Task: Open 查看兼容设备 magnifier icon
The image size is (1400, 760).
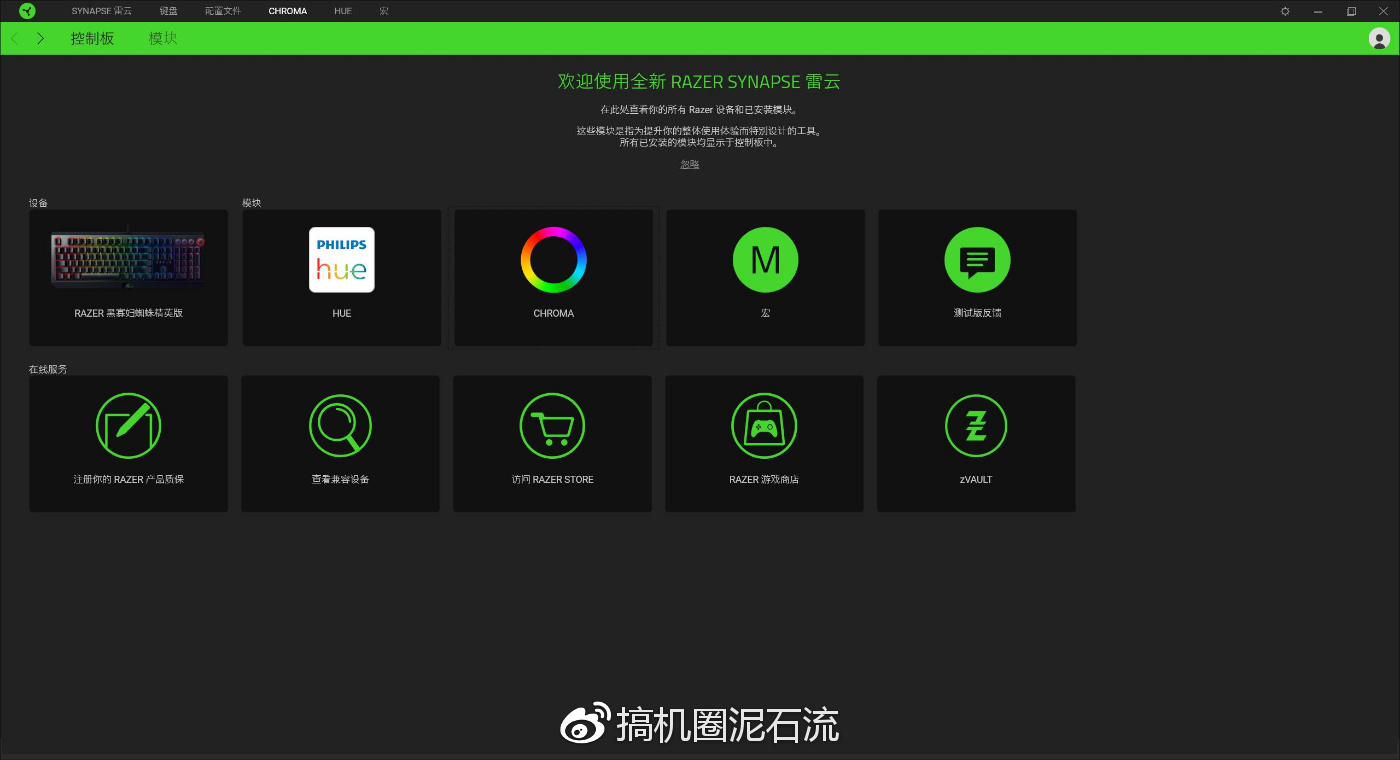Action: pyautogui.click(x=340, y=425)
